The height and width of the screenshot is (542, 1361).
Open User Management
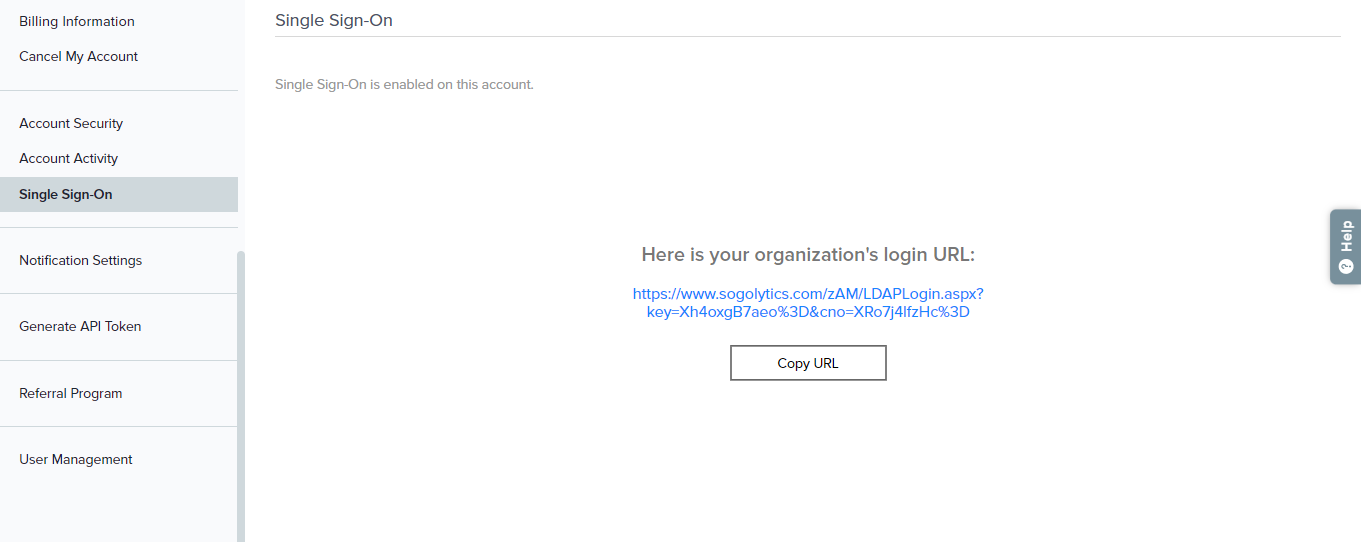point(76,459)
